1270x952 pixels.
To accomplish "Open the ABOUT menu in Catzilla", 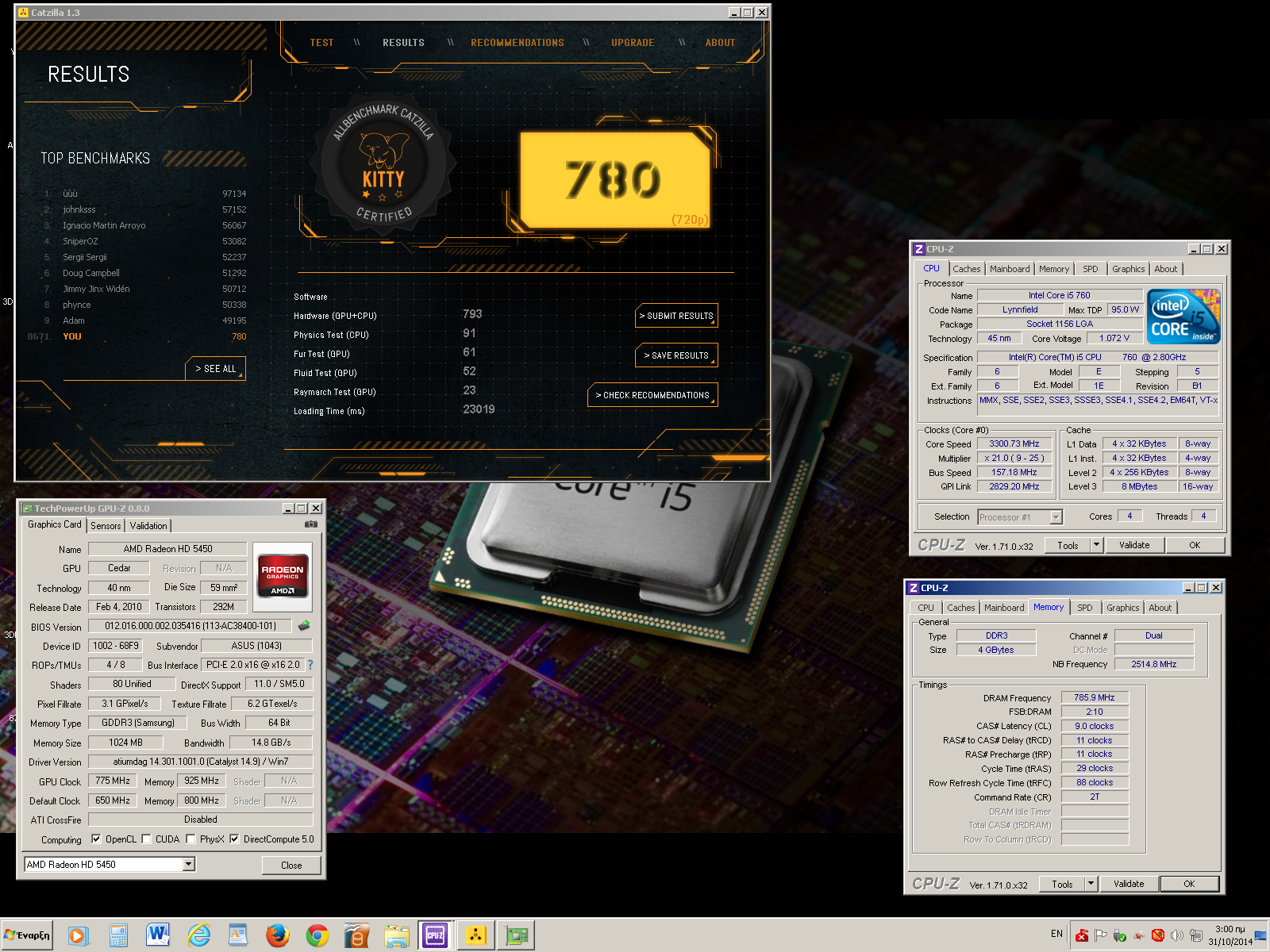I will click(720, 43).
